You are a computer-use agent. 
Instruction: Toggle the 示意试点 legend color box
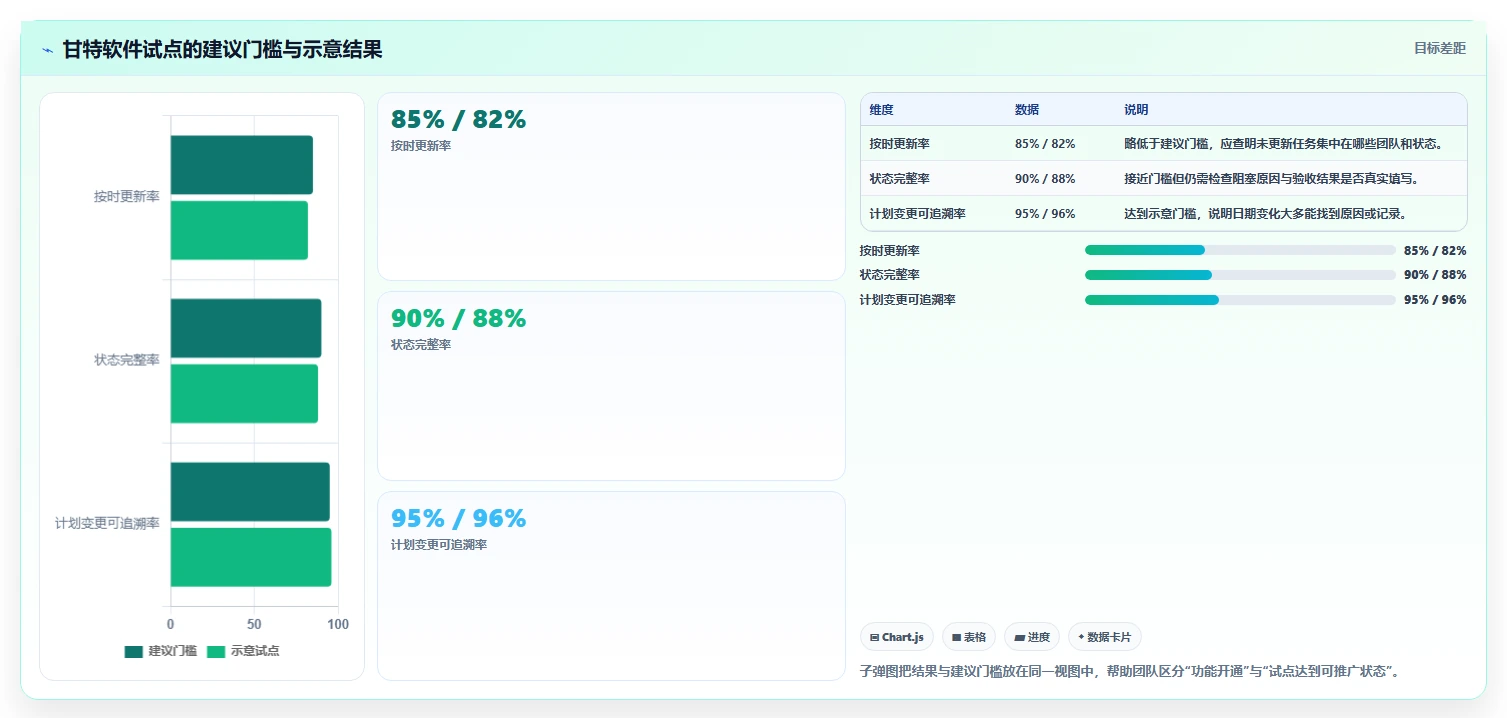click(x=216, y=651)
